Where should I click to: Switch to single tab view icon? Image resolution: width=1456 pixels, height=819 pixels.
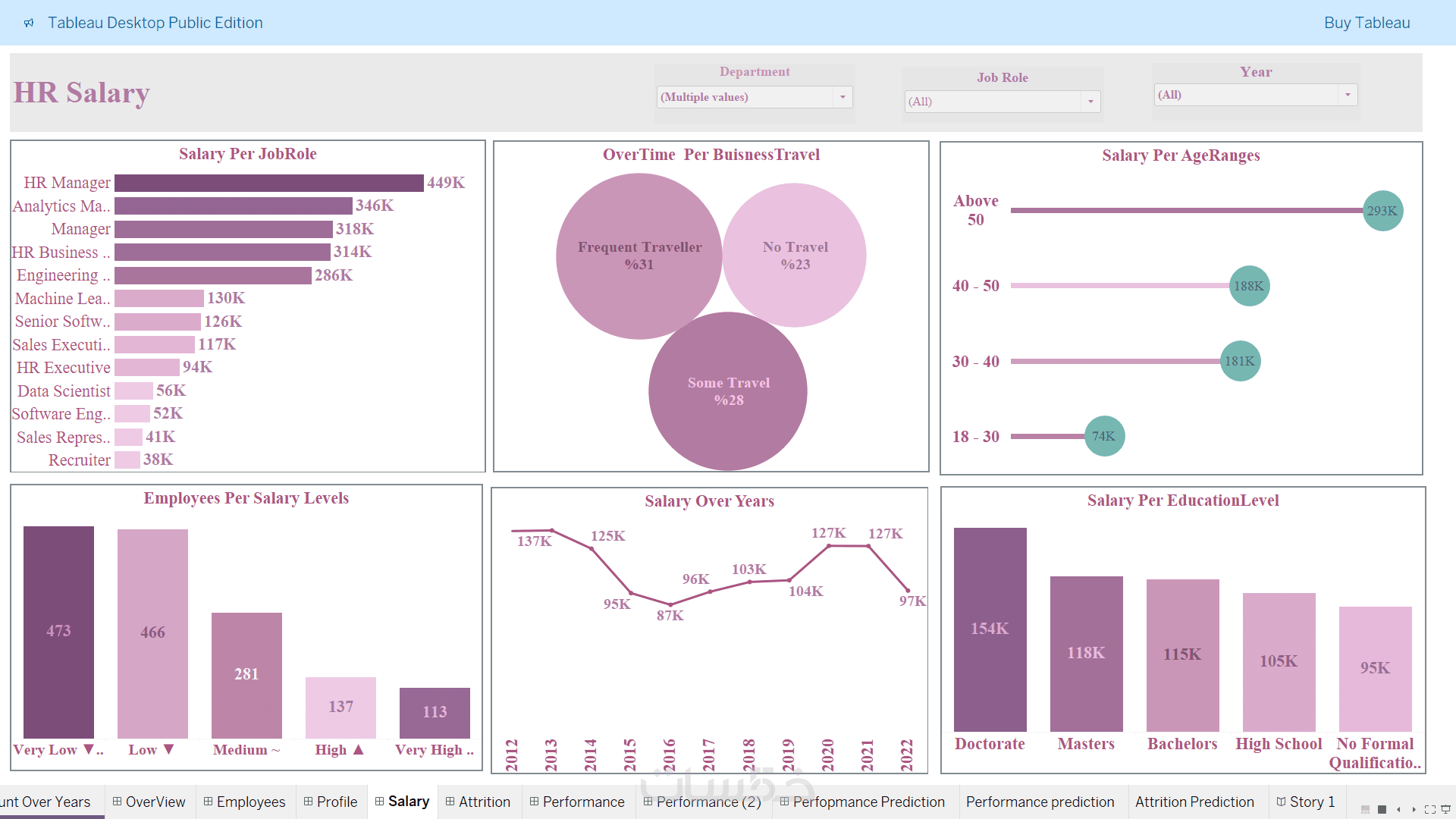pos(1382,809)
